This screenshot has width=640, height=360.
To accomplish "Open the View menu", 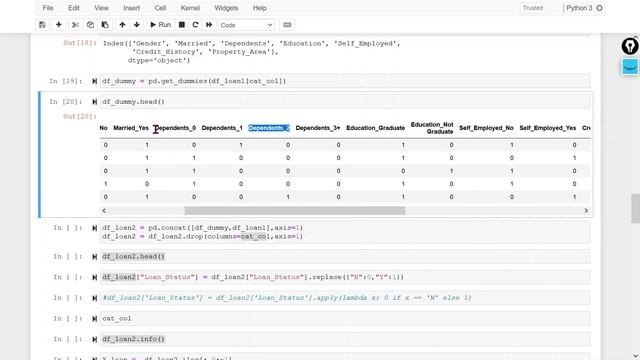I will [x=101, y=8].
